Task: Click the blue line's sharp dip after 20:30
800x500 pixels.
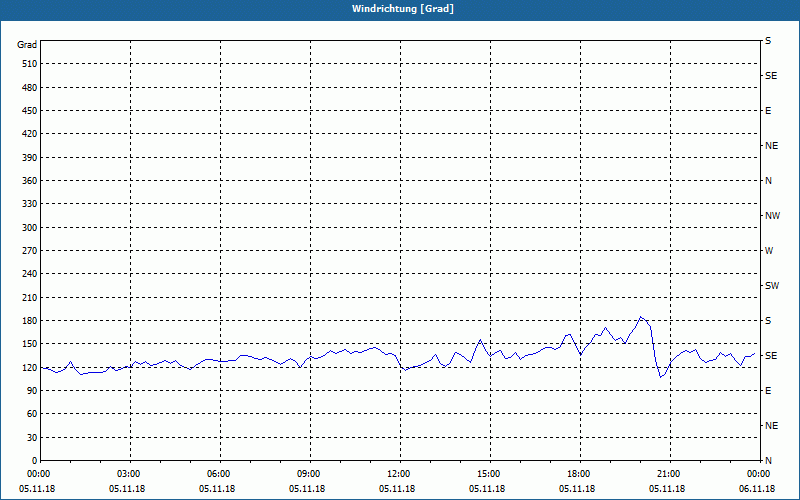Action: (661, 377)
